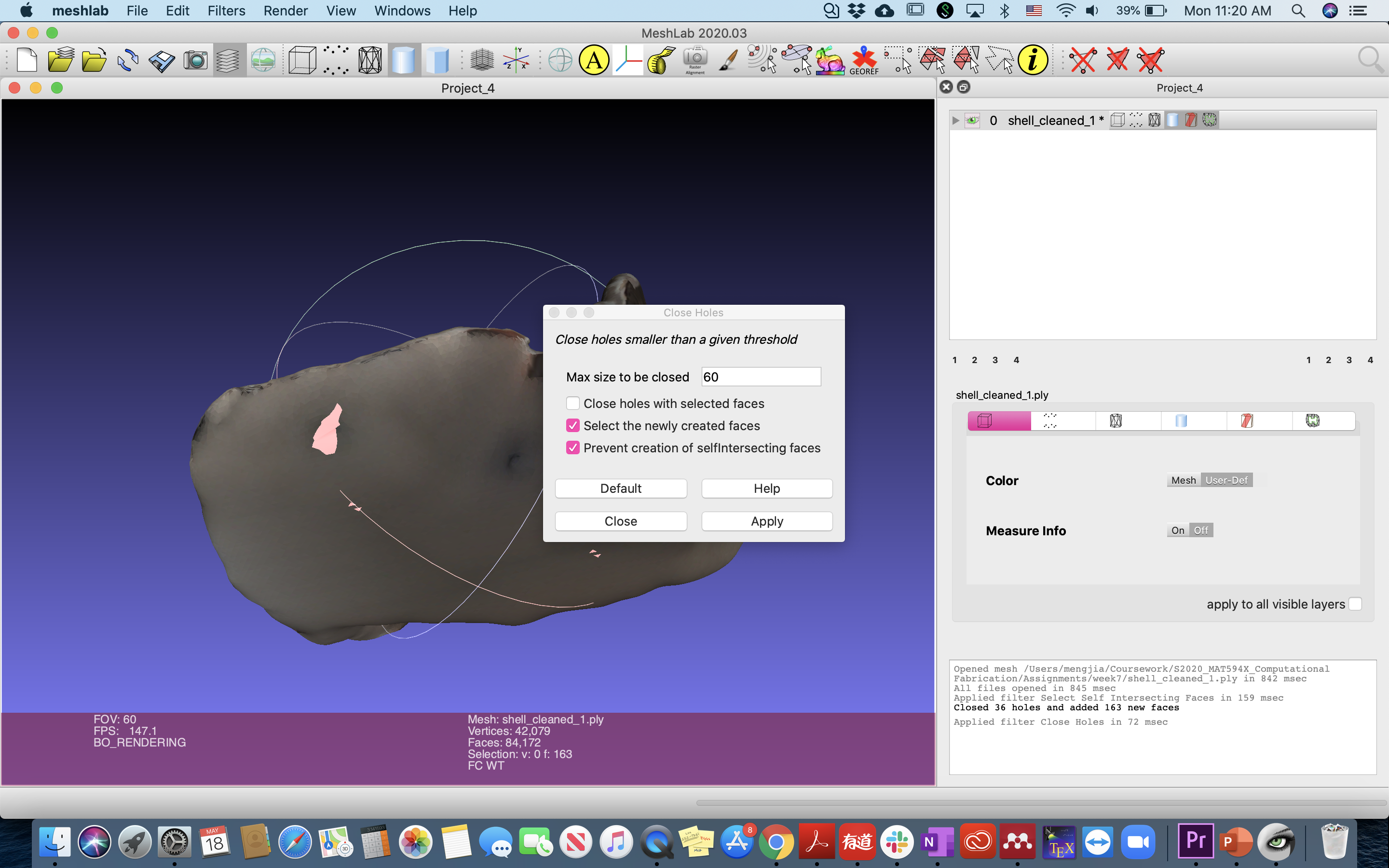
Task: Open the Render menu
Action: point(285,11)
